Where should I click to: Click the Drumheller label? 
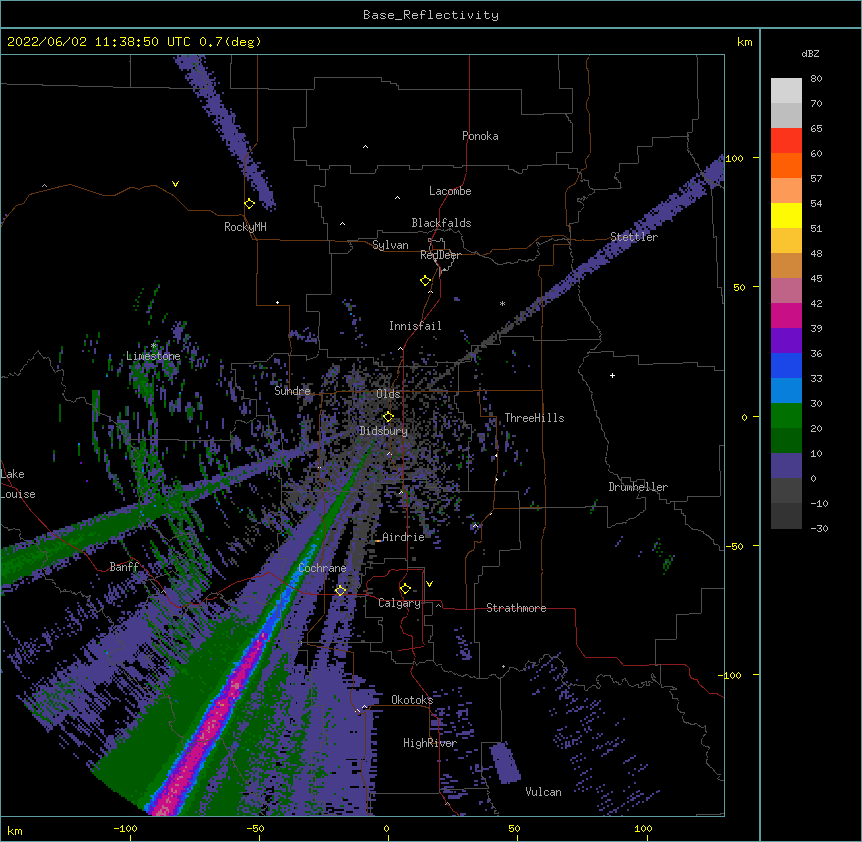click(x=638, y=487)
